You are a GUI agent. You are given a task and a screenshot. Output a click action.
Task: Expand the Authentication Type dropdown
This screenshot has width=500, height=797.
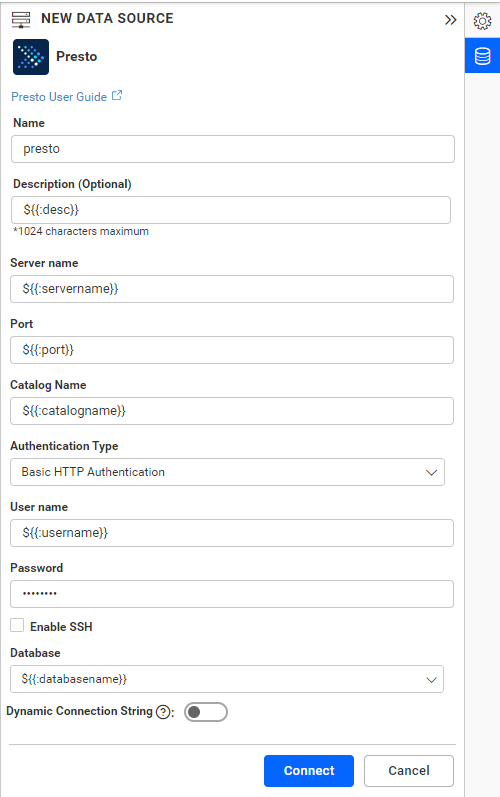[227, 472]
